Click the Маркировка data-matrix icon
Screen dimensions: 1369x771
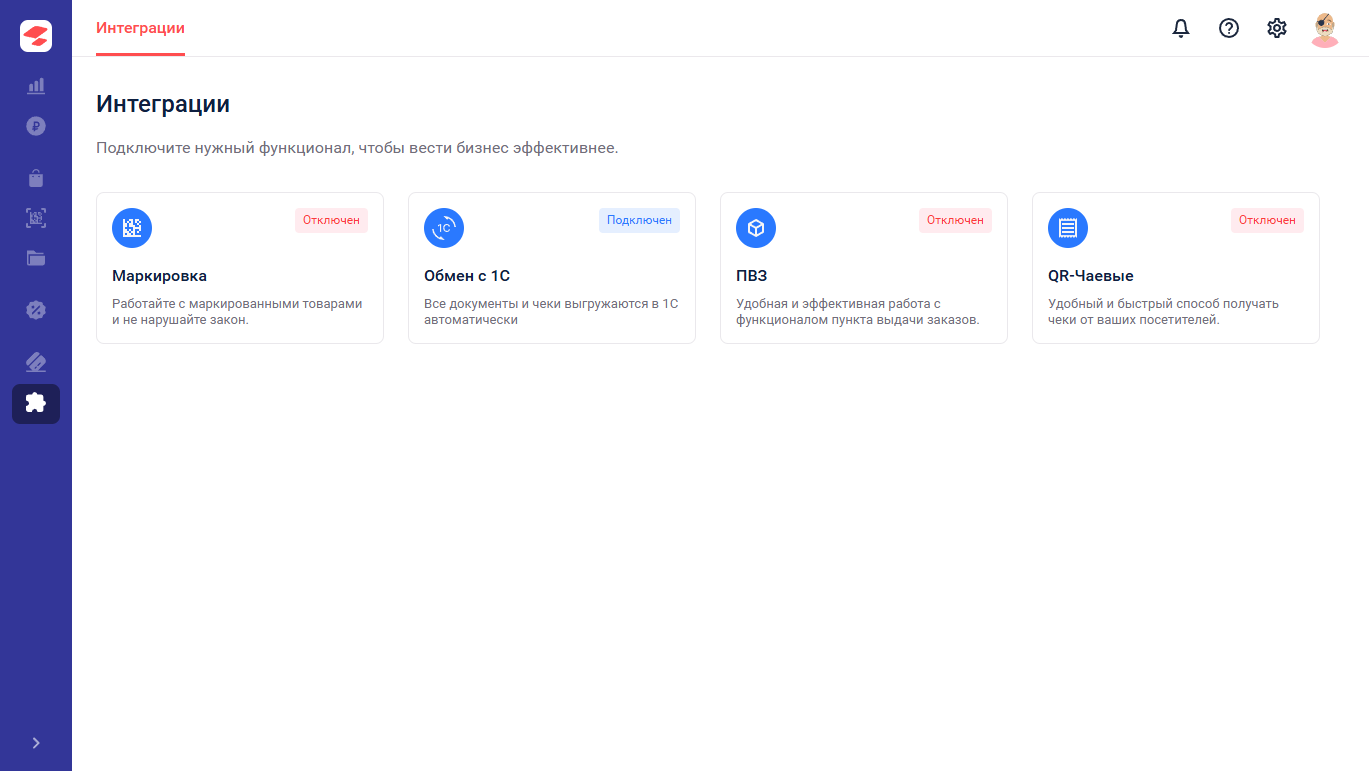(132, 228)
